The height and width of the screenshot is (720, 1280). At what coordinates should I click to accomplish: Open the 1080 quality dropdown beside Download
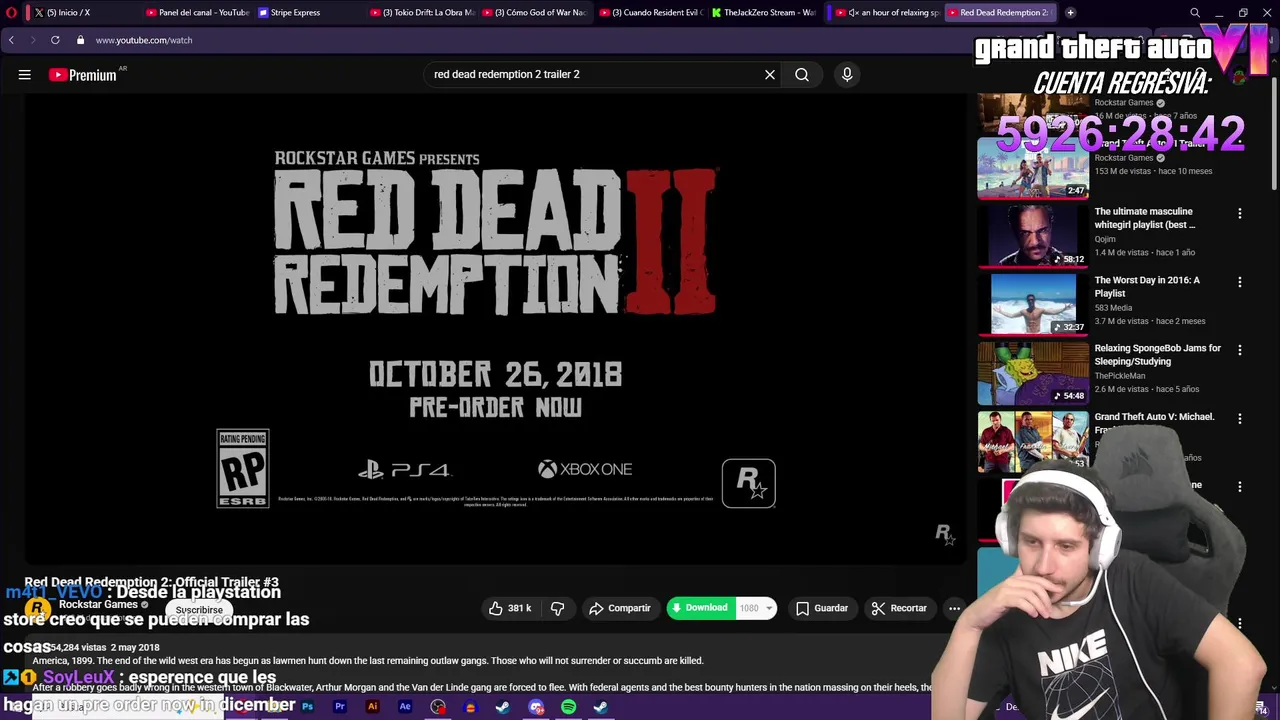756,608
